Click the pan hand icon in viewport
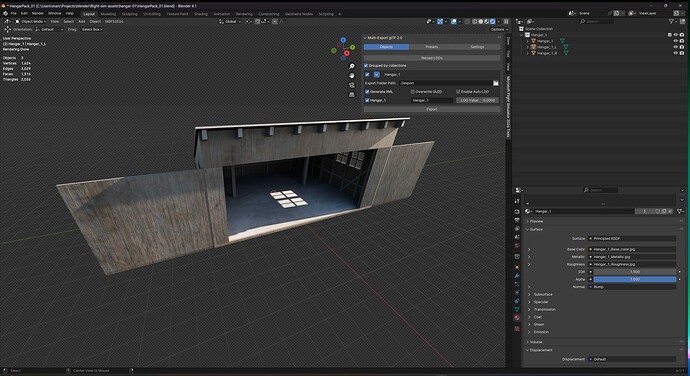Screen dimensions: 690x376 (352, 75)
